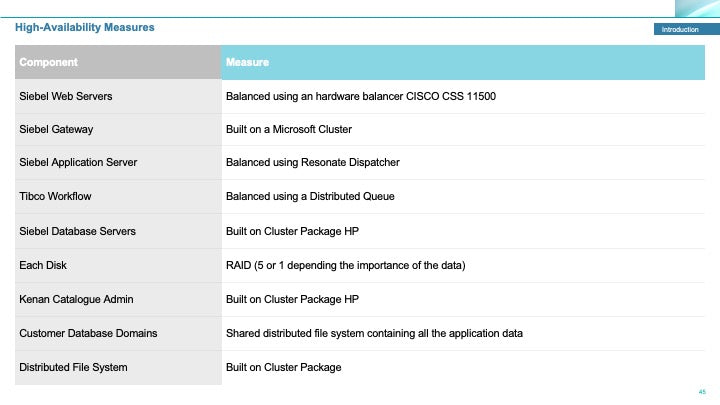The height and width of the screenshot is (405, 720).
Task: Click the Balanced using Resonate Dispatcher text
Action: pos(313,163)
